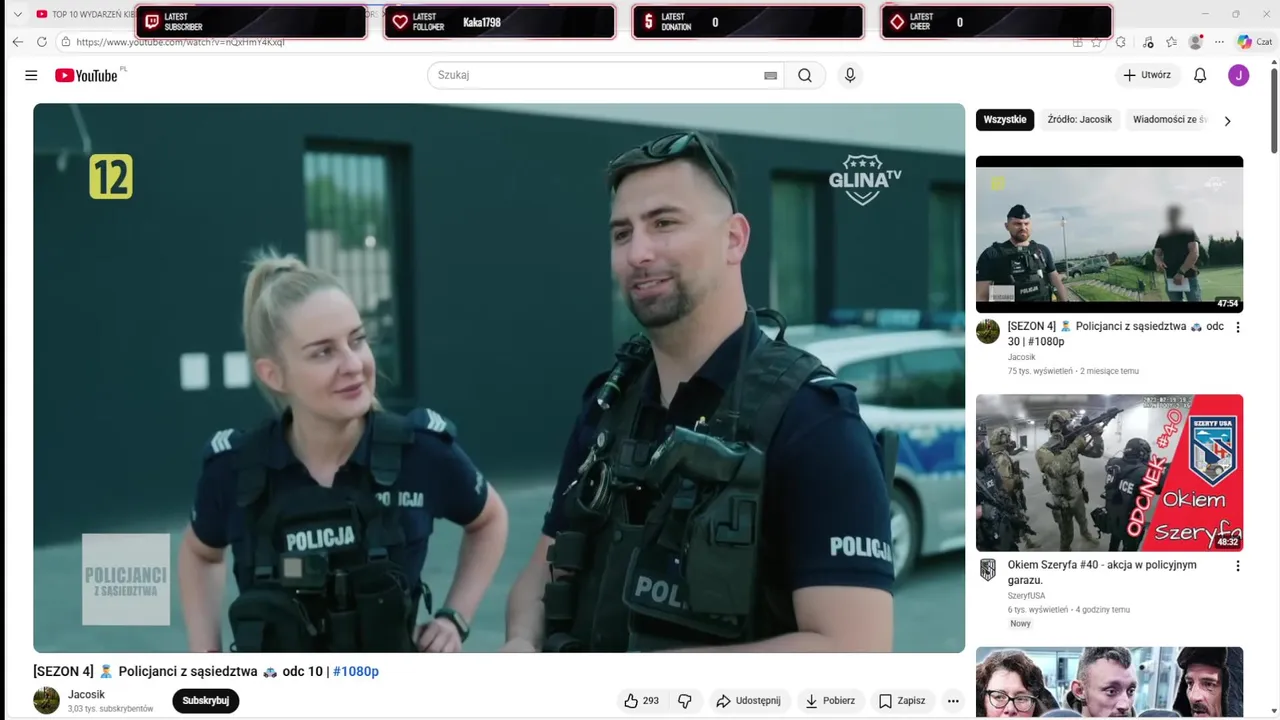Click the 3,03 tys. subskrybentów text
1280x720 pixels.
coord(110,709)
